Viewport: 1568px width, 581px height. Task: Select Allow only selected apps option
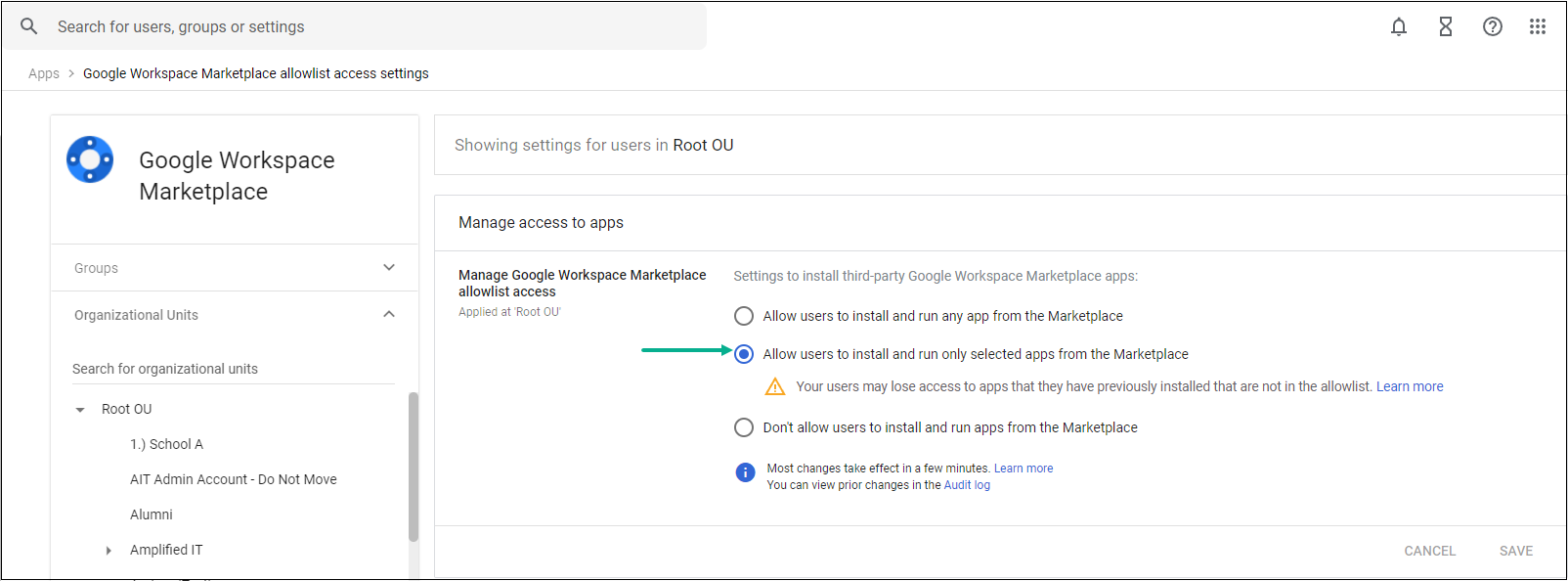[x=744, y=354]
